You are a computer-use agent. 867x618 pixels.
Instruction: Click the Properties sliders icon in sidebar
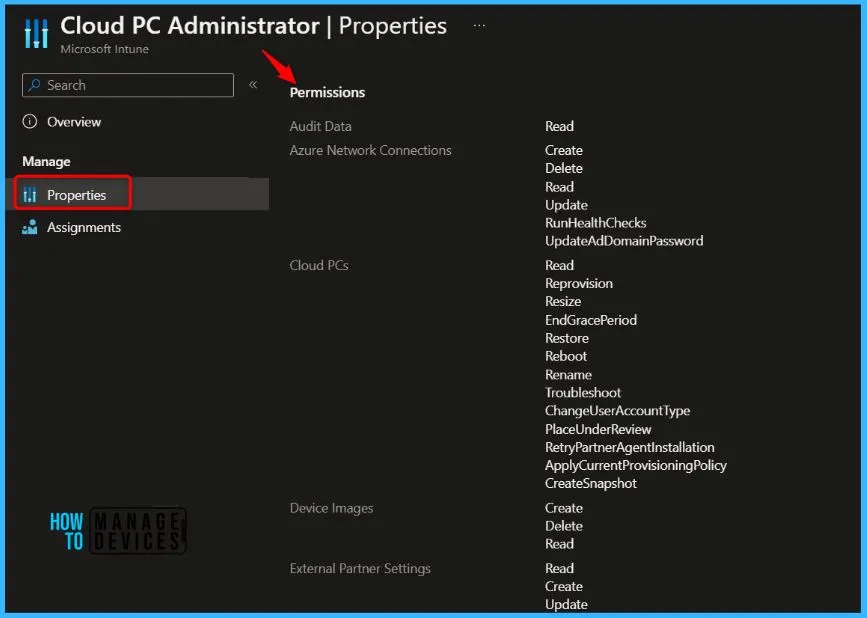coord(30,195)
